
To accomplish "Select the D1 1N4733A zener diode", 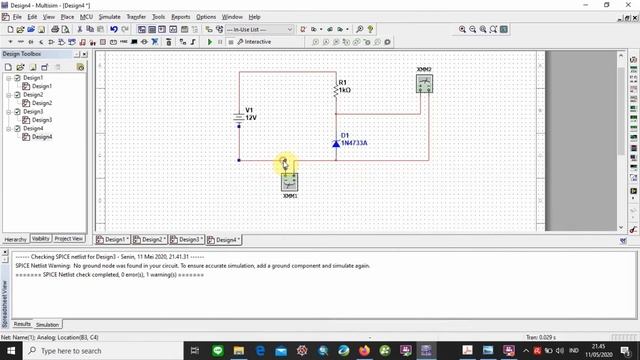I will [x=336, y=143].
